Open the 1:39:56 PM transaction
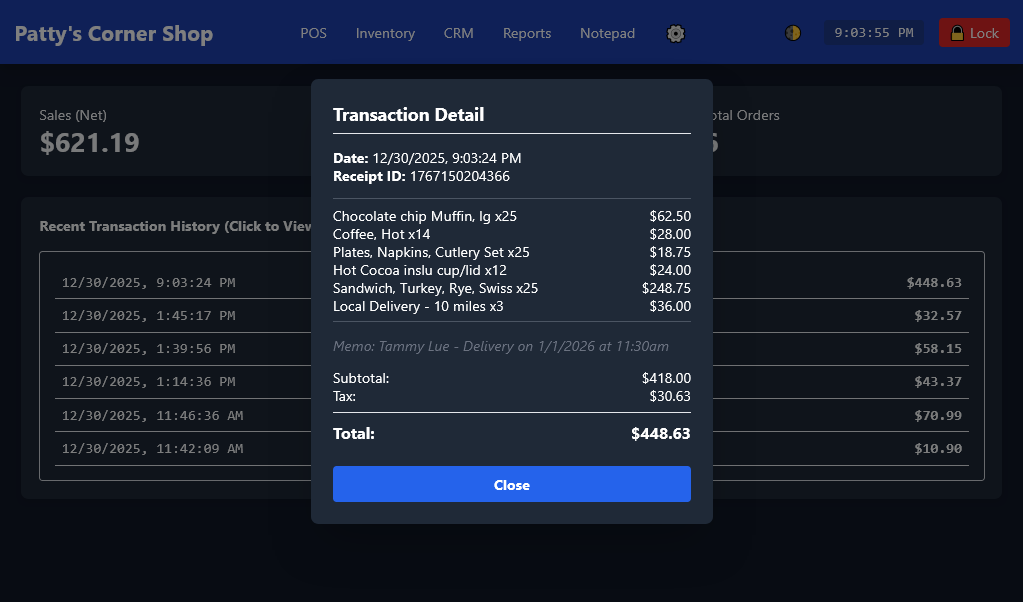Viewport: 1023px width, 602px height. [x=149, y=349]
